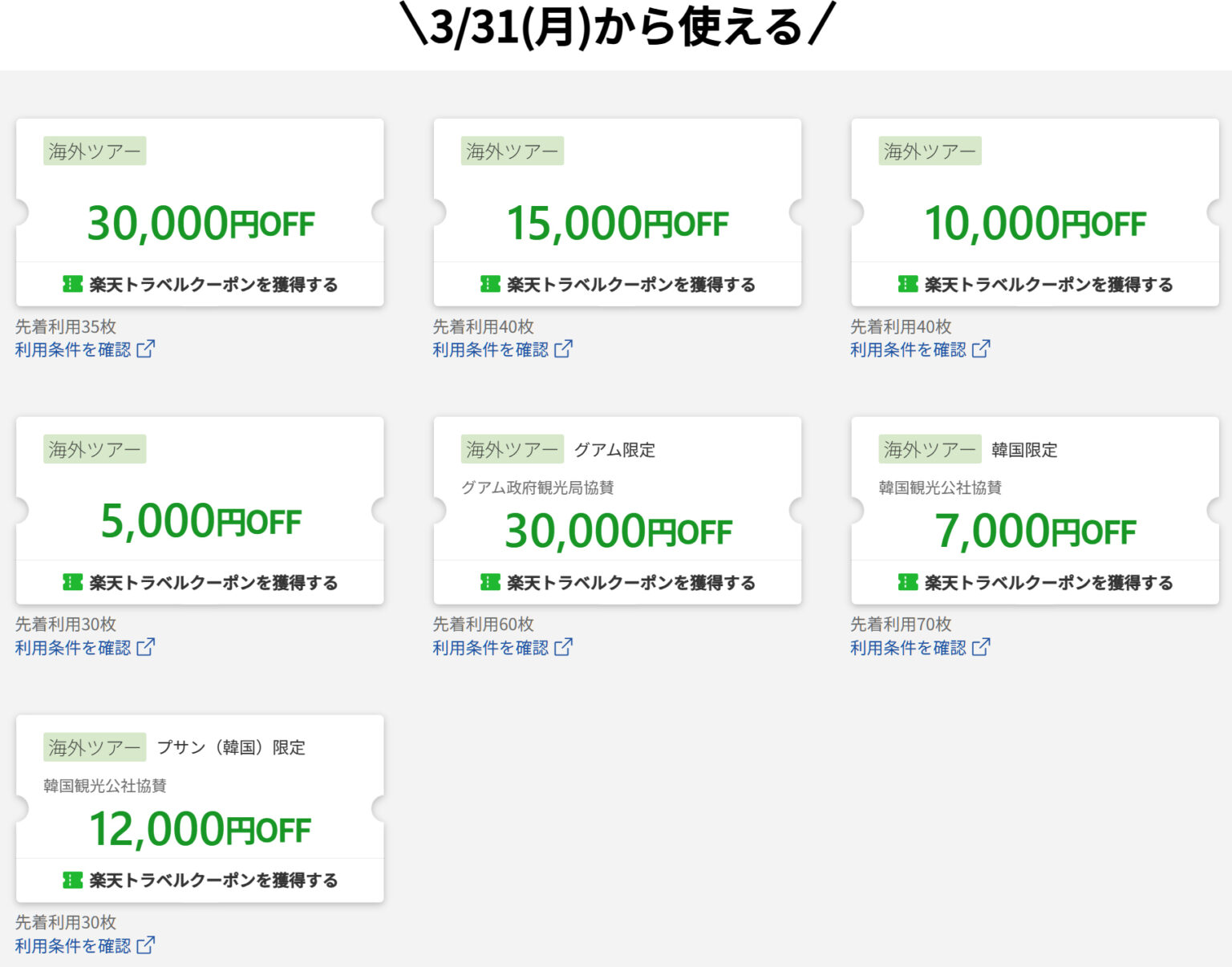Click the external link icon below the 韓国限定 coupon

(x=983, y=647)
